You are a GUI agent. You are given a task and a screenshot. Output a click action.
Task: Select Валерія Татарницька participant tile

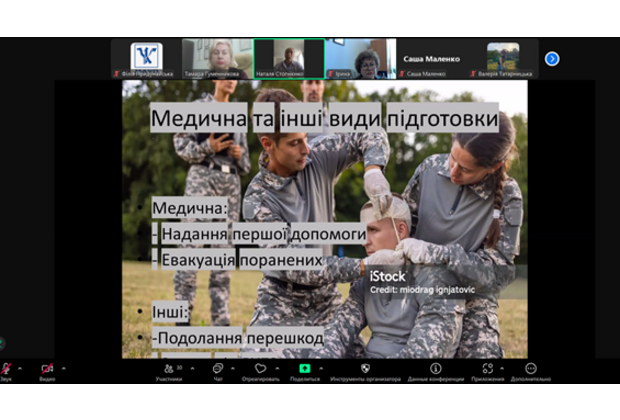pos(503,59)
